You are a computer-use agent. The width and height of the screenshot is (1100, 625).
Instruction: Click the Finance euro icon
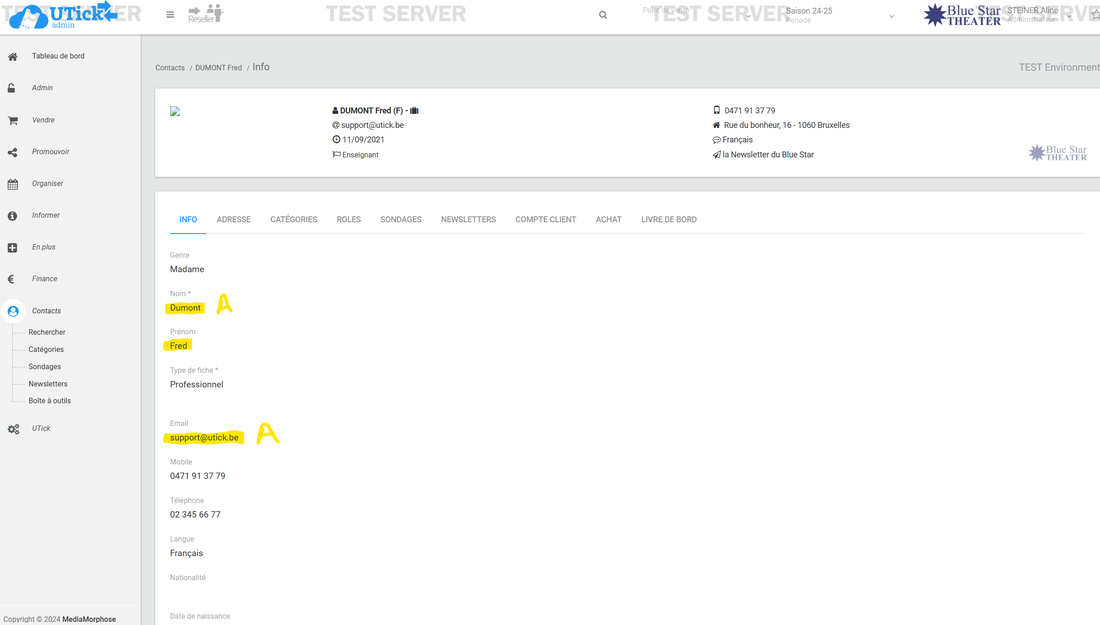13,279
